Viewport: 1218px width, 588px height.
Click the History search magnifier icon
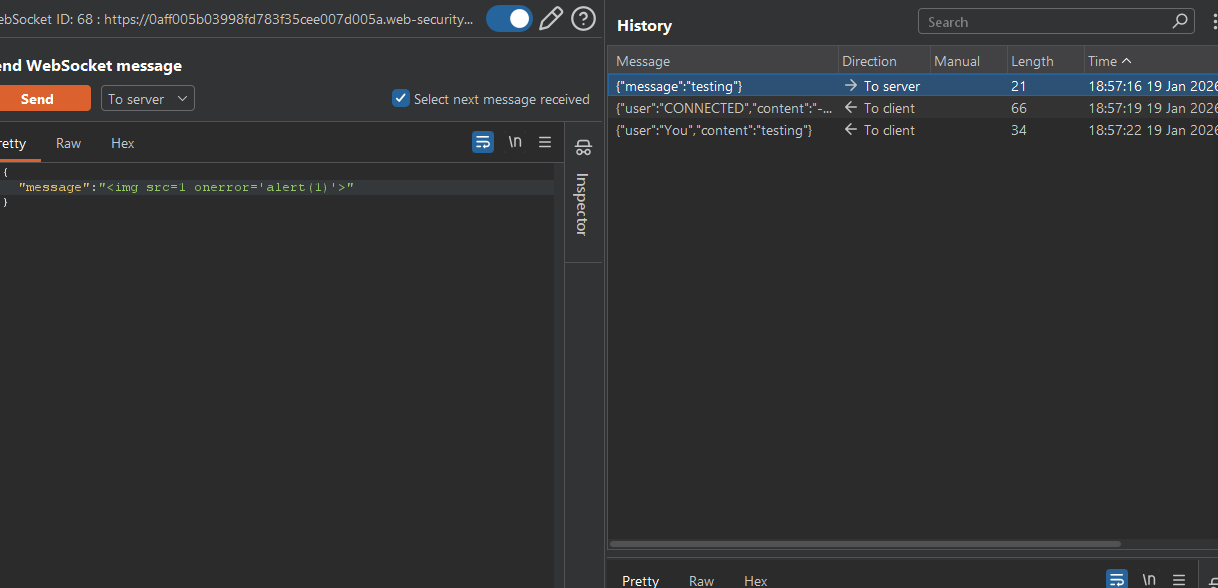(1180, 22)
